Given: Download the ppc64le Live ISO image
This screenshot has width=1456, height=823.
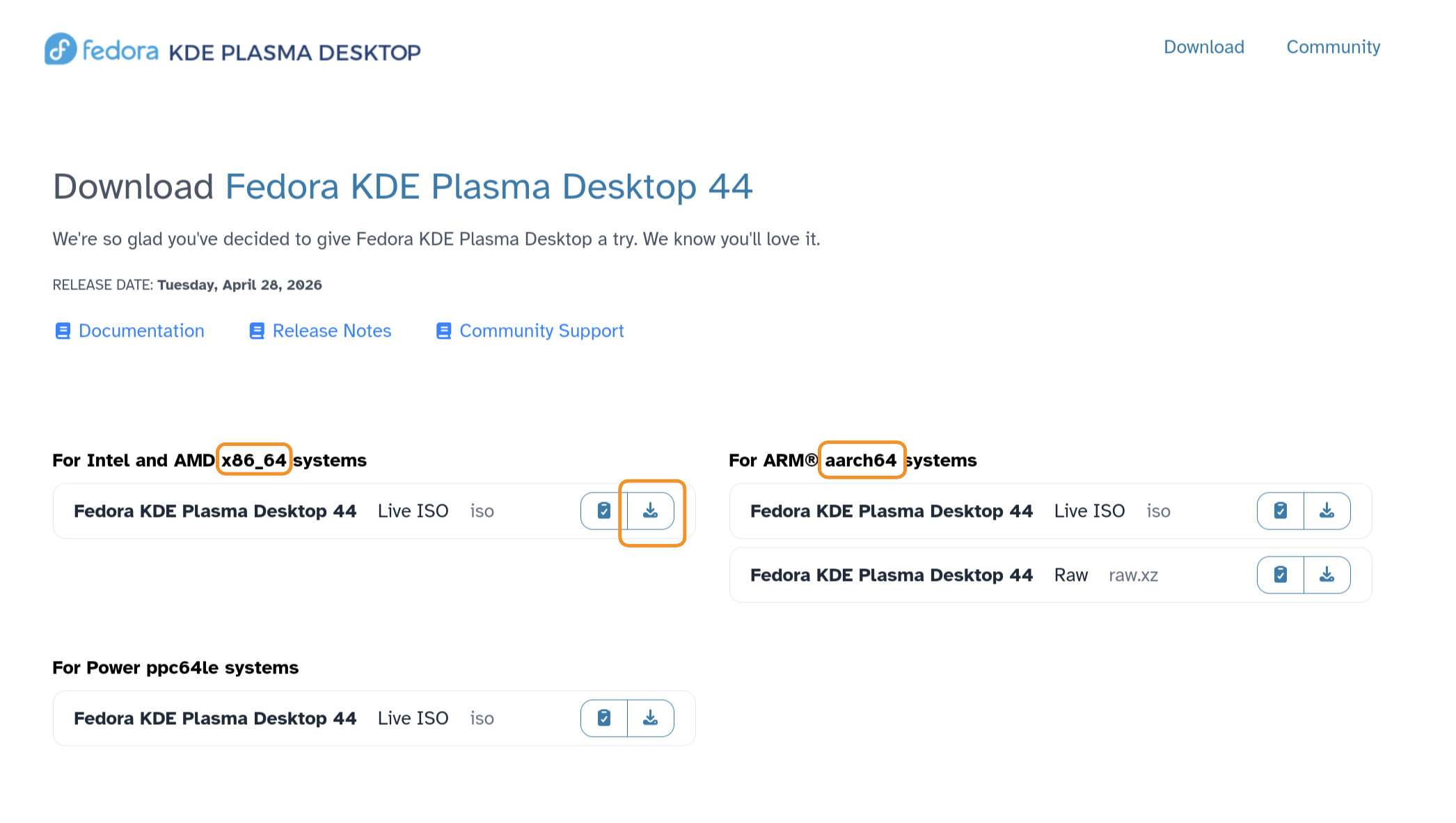Looking at the screenshot, I should 651,718.
